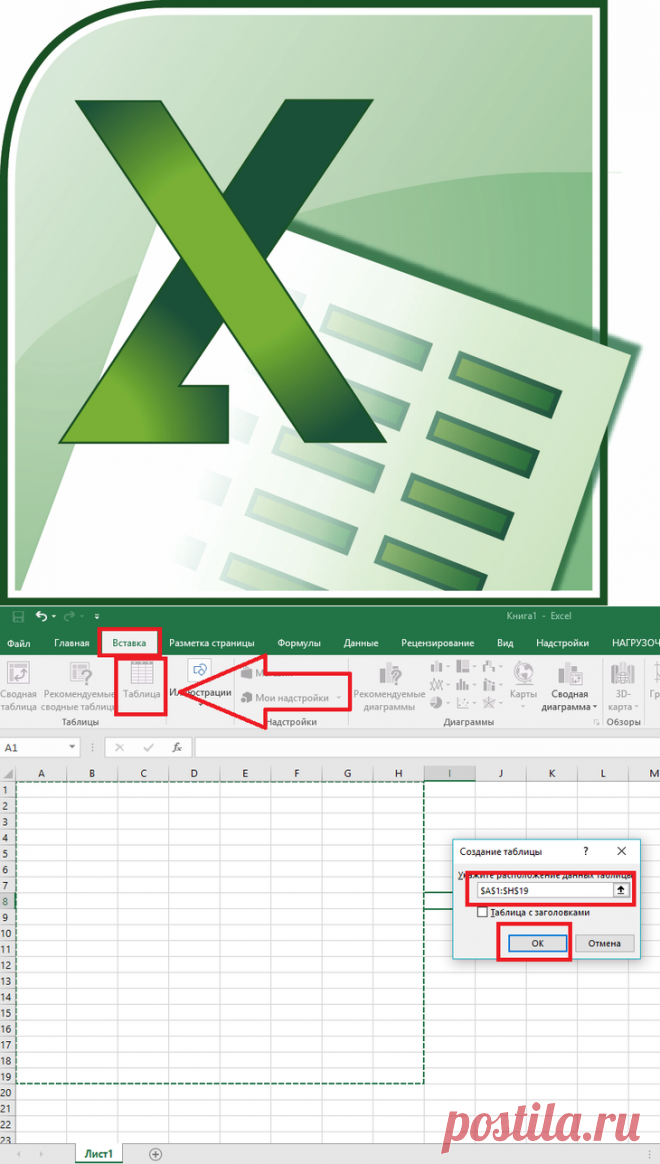660x1164 pixels.
Task: Confirm entry with the checkmark icon
Action: point(148,748)
